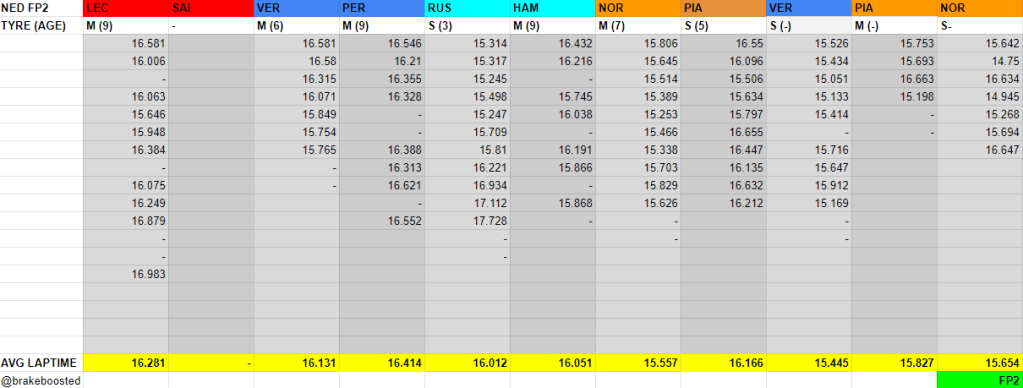Click lap time cell 16.55
Image resolution: width=1023 pixels, height=388 pixels.
point(724,44)
